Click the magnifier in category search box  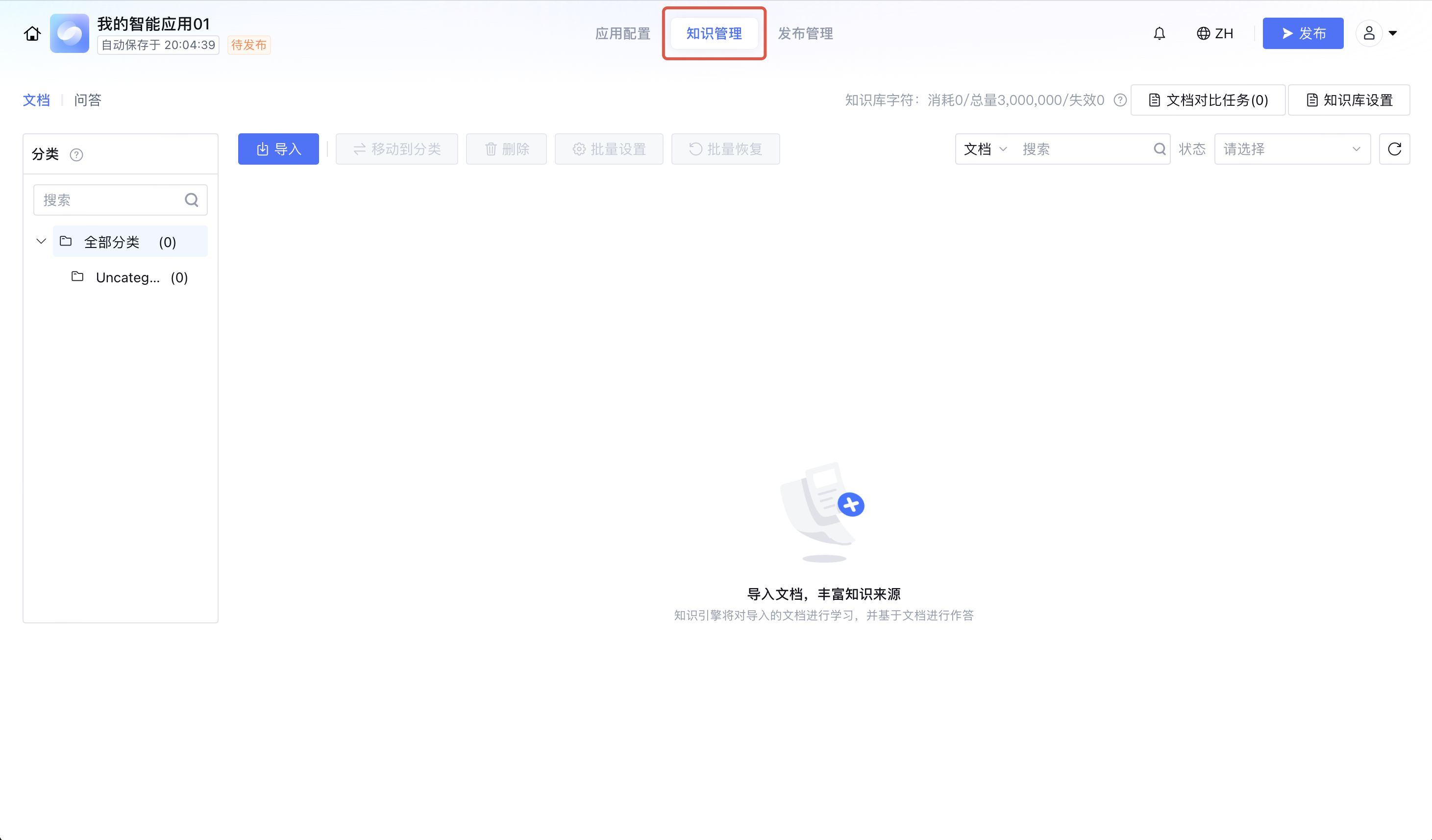click(192, 200)
